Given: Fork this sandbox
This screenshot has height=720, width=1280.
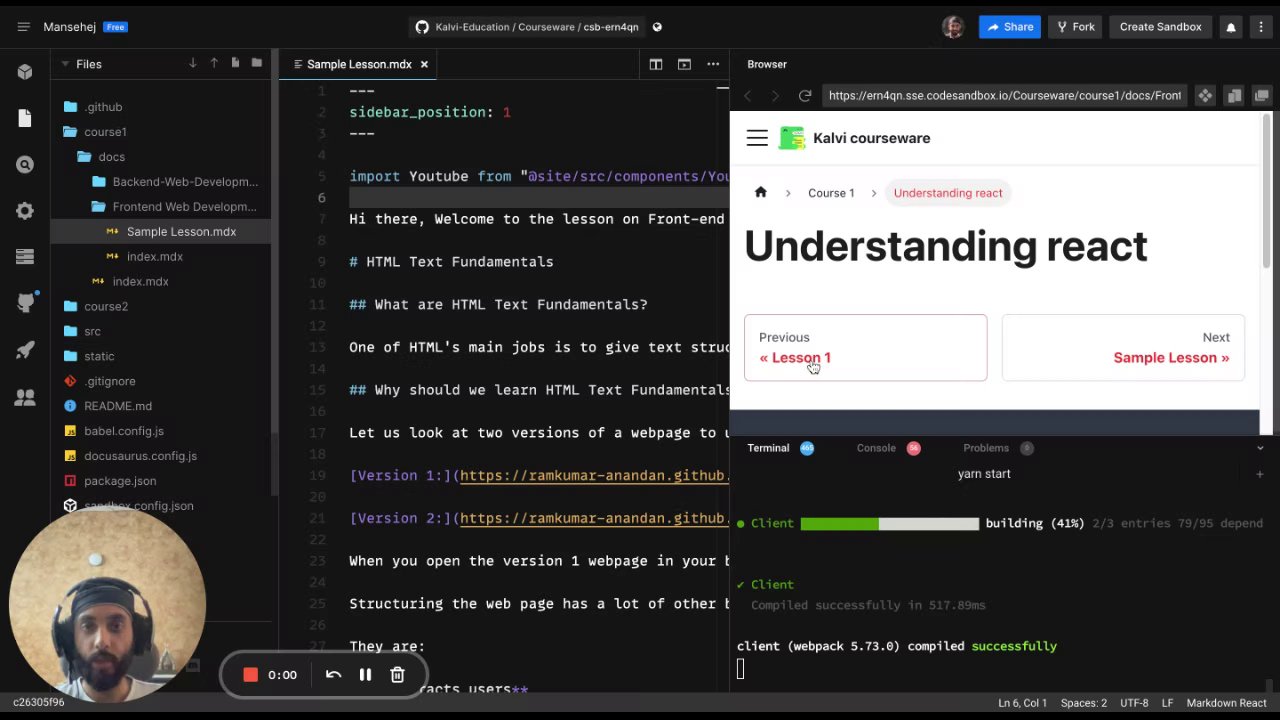Looking at the screenshot, I should (1074, 27).
